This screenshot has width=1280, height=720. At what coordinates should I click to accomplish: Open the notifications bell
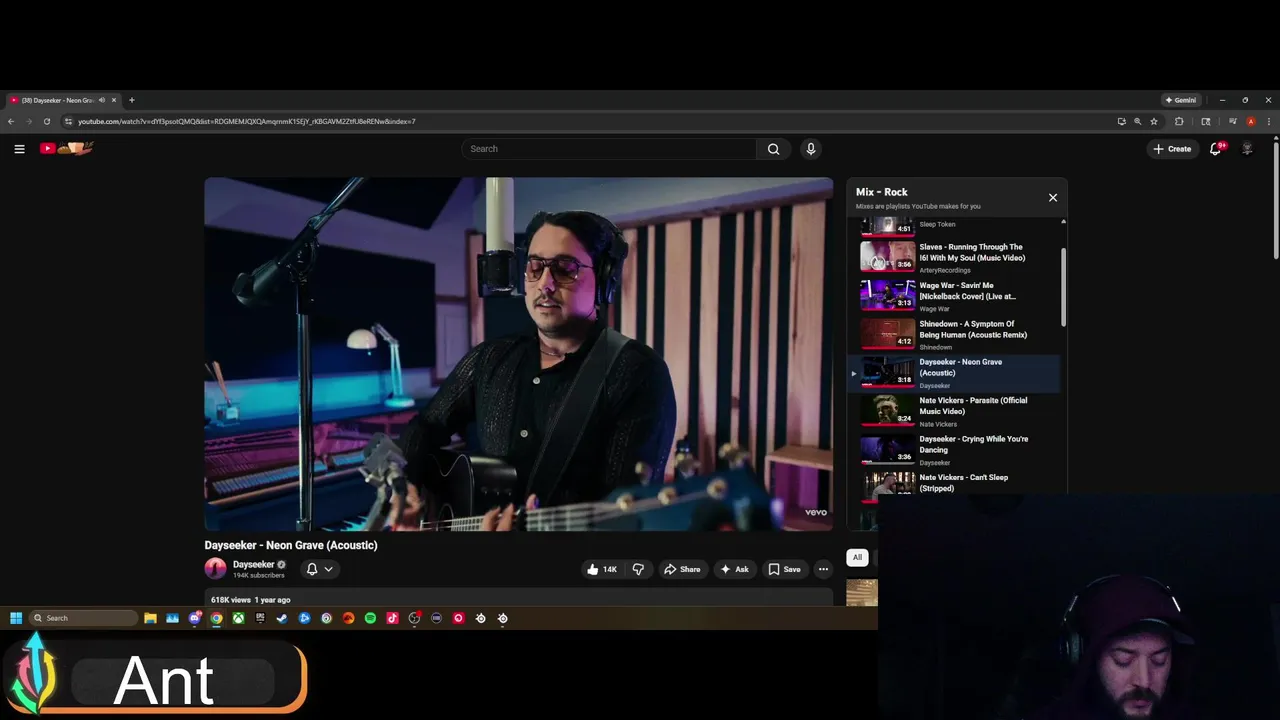[x=1216, y=149]
